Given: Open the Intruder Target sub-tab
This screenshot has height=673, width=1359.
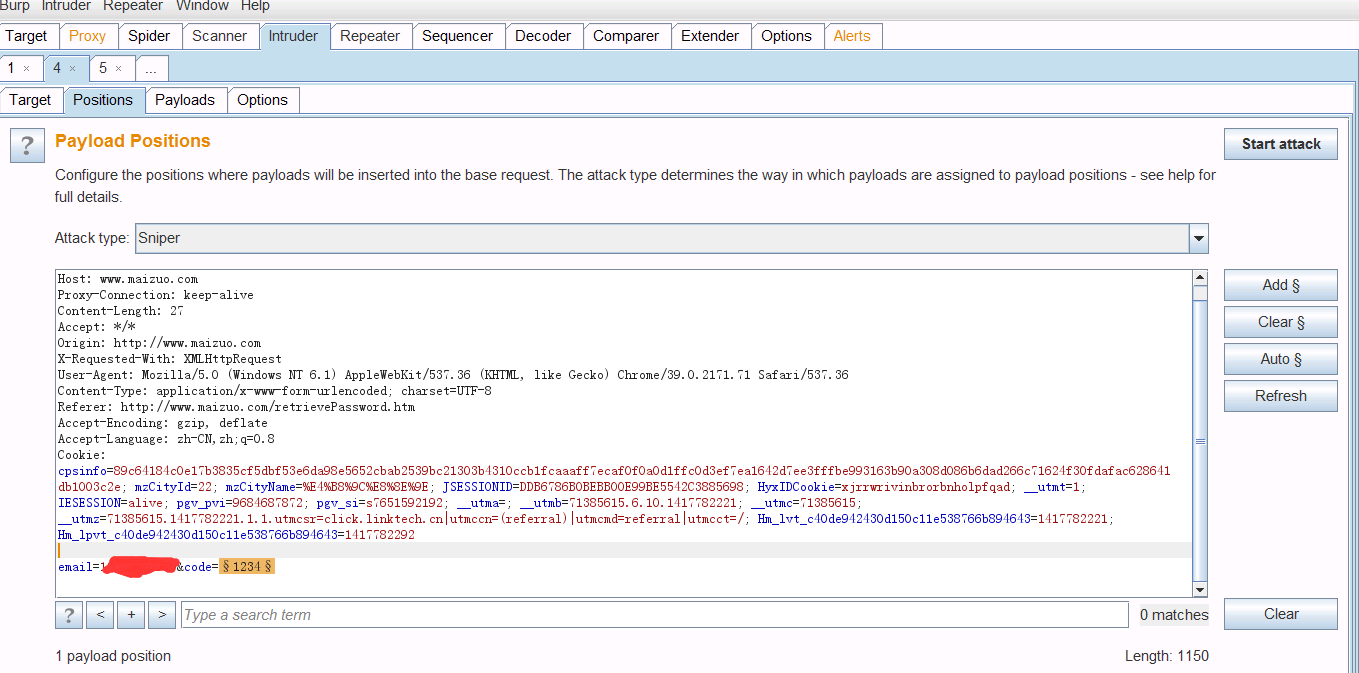Looking at the screenshot, I should point(30,100).
